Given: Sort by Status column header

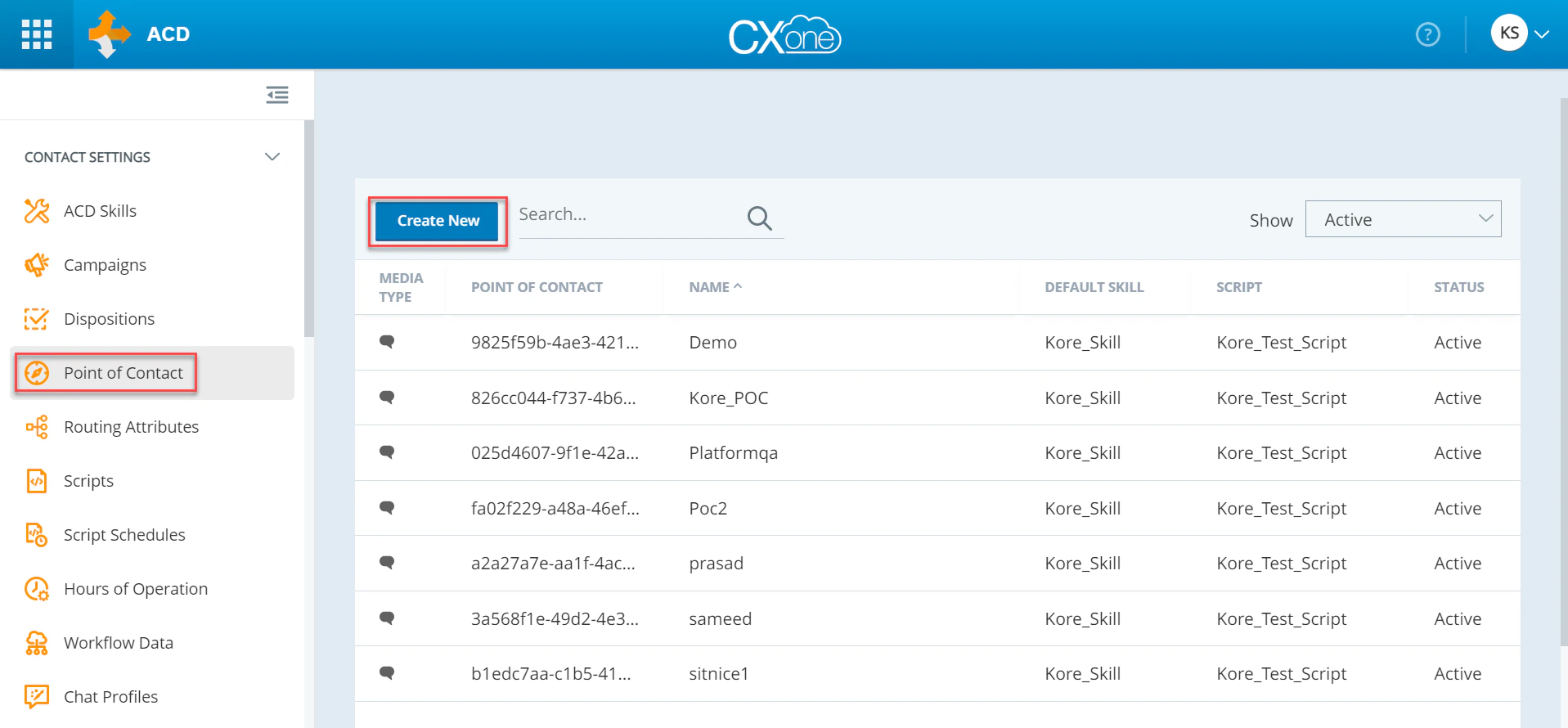Looking at the screenshot, I should click(1458, 287).
